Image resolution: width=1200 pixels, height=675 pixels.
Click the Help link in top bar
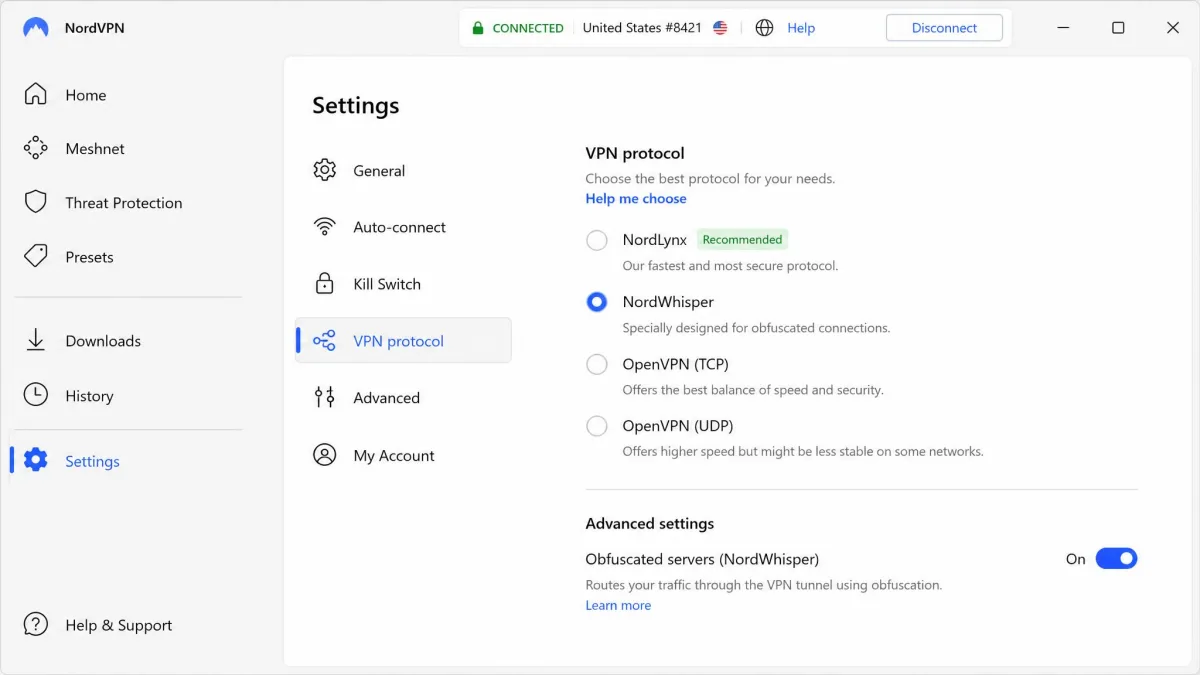(x=801, y=28)
